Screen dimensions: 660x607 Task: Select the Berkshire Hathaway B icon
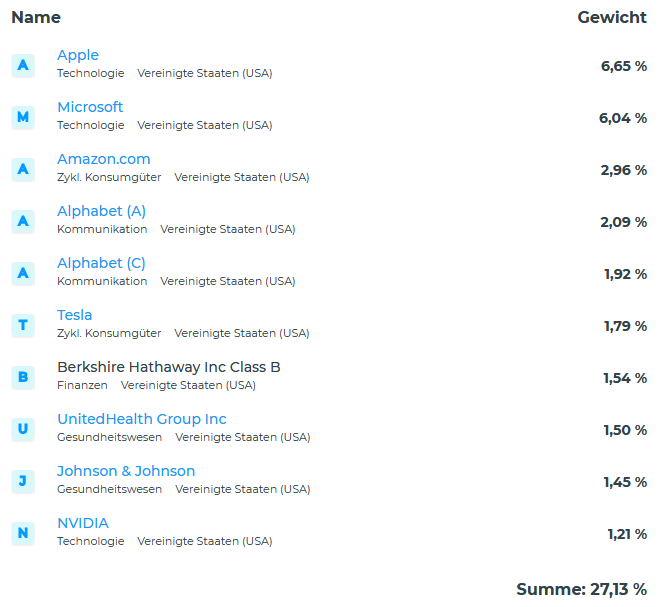point(23,377)
